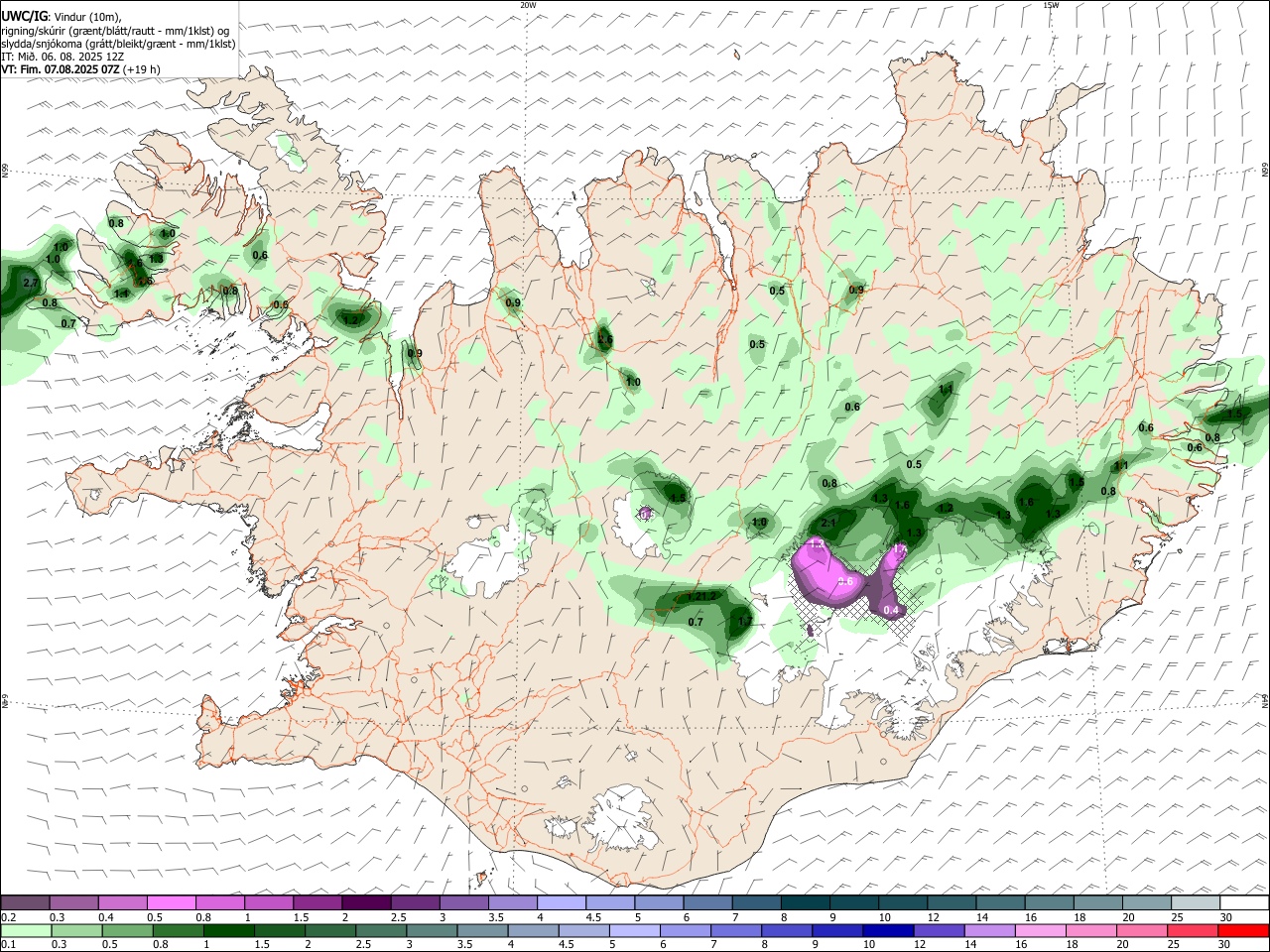Select the violet swatch between 12 and 14 lower row

[x=938, y=931]
